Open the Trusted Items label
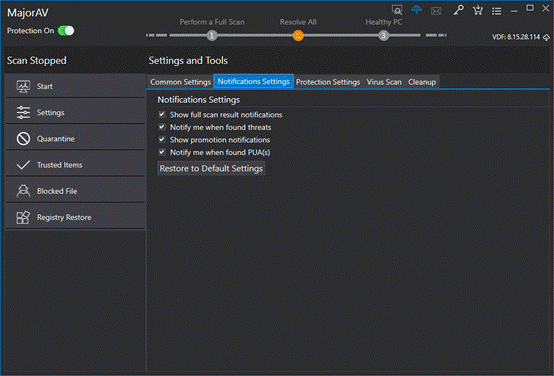The width and height of the screenshot is (554, 376). click(x=60, y=165)
